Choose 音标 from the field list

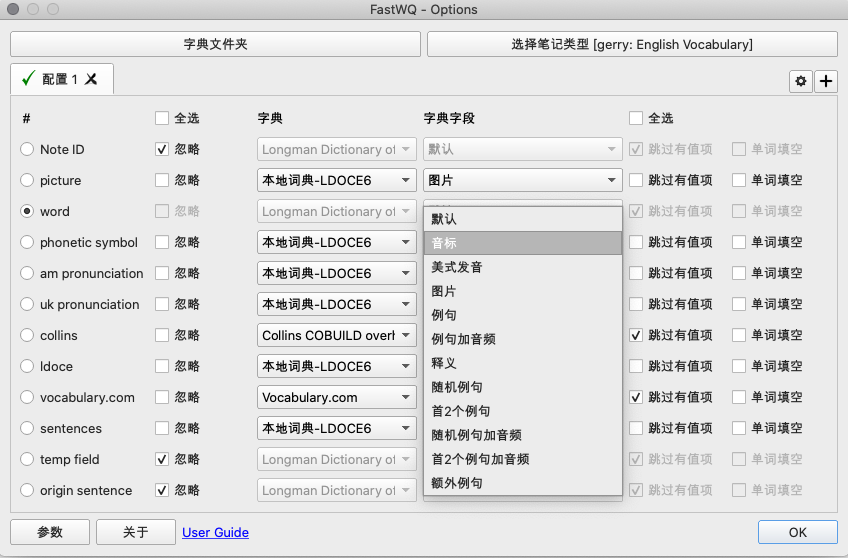click(523, 243)
